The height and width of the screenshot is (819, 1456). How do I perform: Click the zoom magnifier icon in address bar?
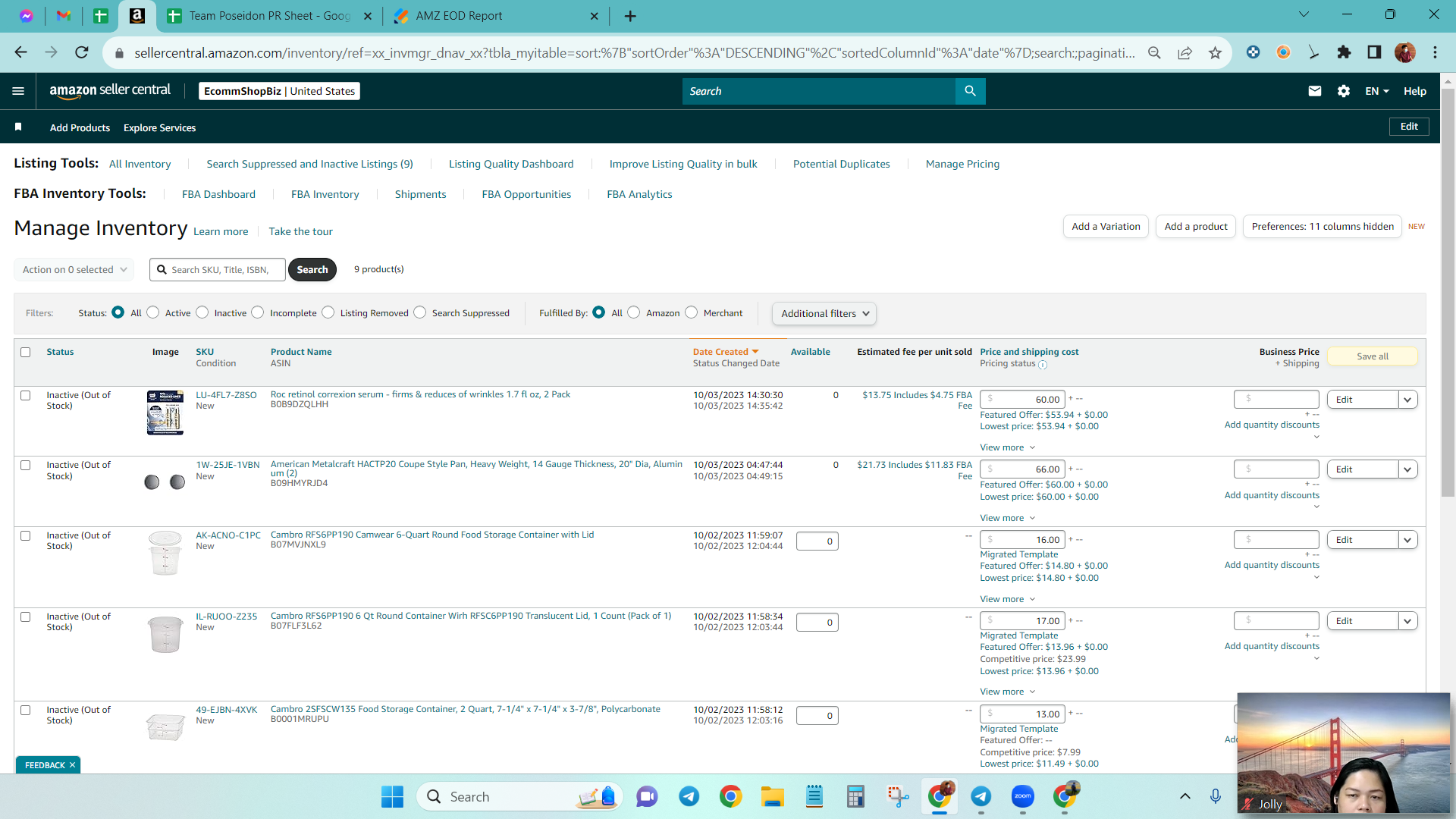[x=1154, y=52]
